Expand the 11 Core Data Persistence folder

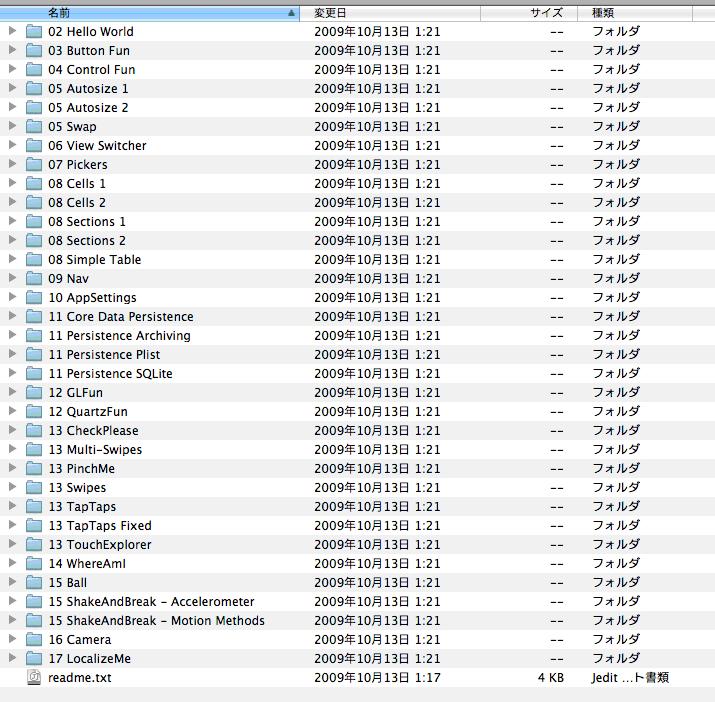coord(12,316)
